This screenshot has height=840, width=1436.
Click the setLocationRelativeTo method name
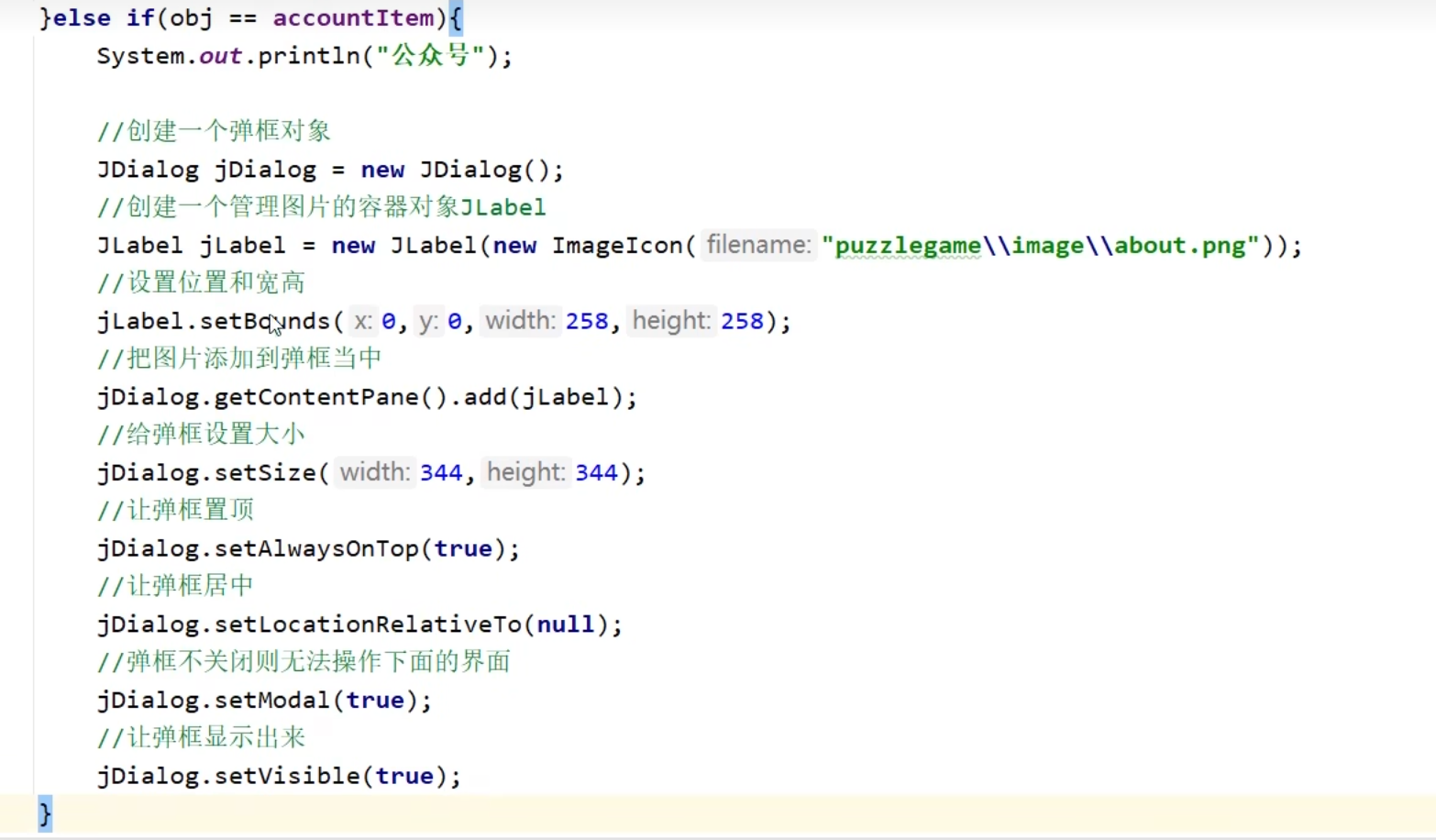point(367,624)
